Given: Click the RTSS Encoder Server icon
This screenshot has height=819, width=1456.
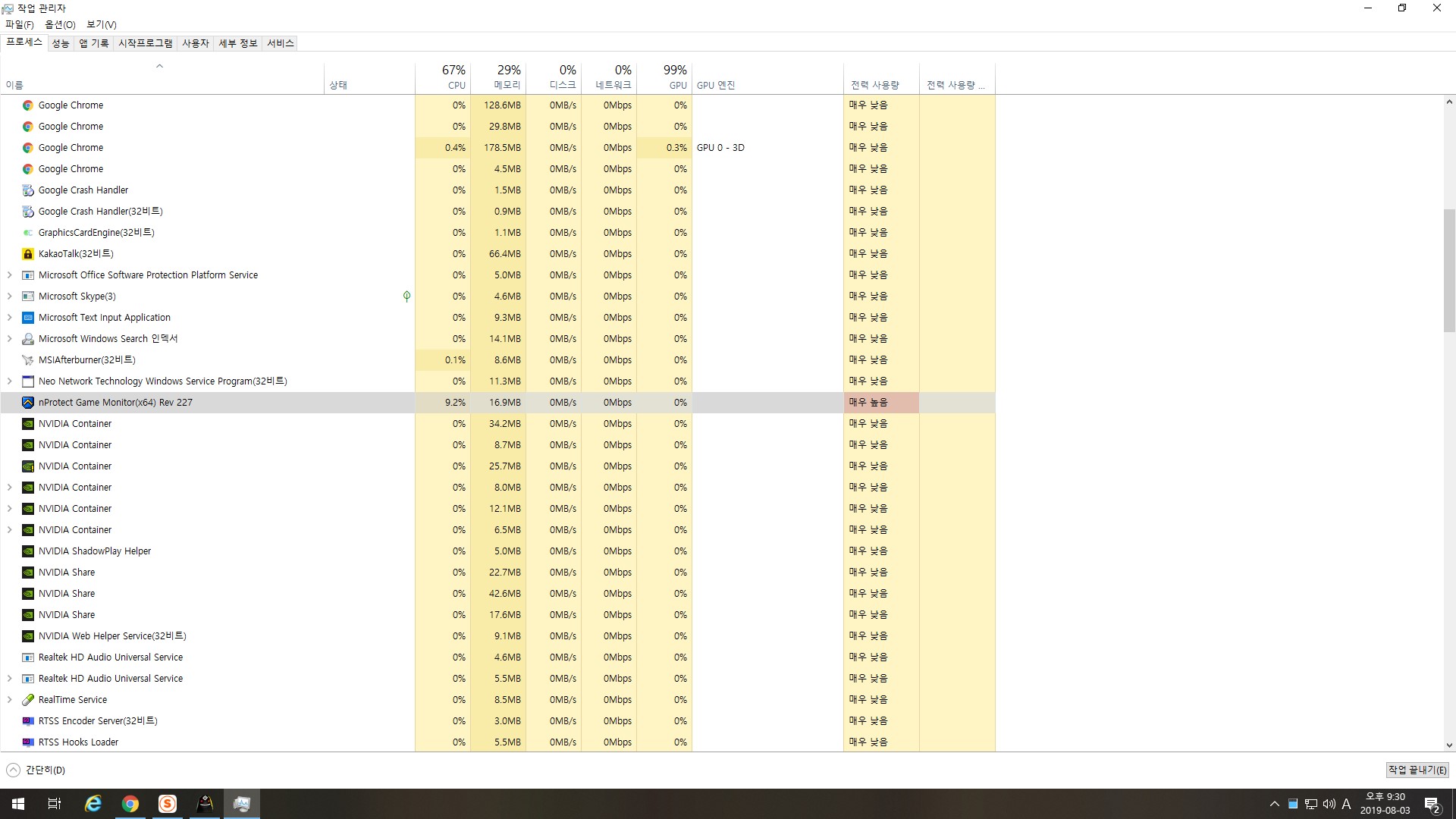Looking at the screenshot, I should (28, 721).
